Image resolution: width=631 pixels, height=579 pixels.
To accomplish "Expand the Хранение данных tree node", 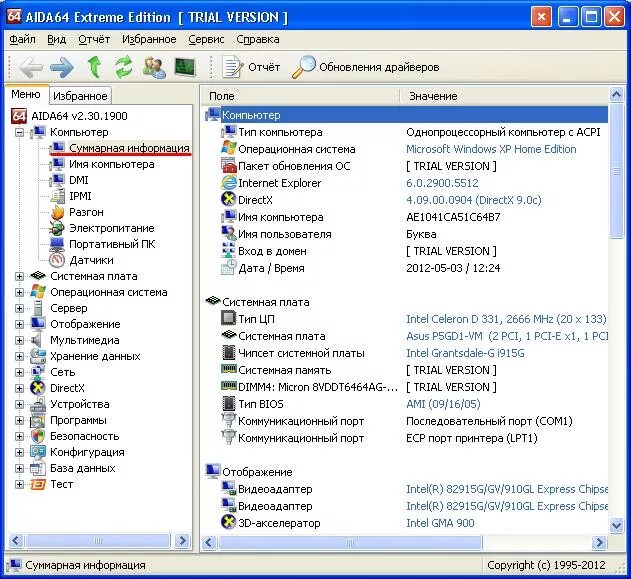I will 19,356.
